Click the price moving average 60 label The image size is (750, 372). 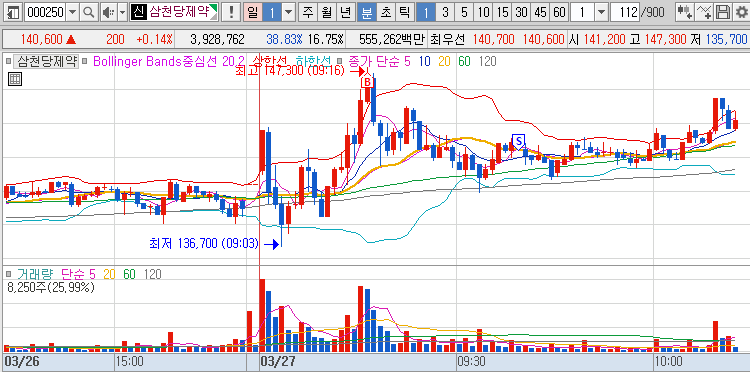pyautogui.click(x=463, y=61)
